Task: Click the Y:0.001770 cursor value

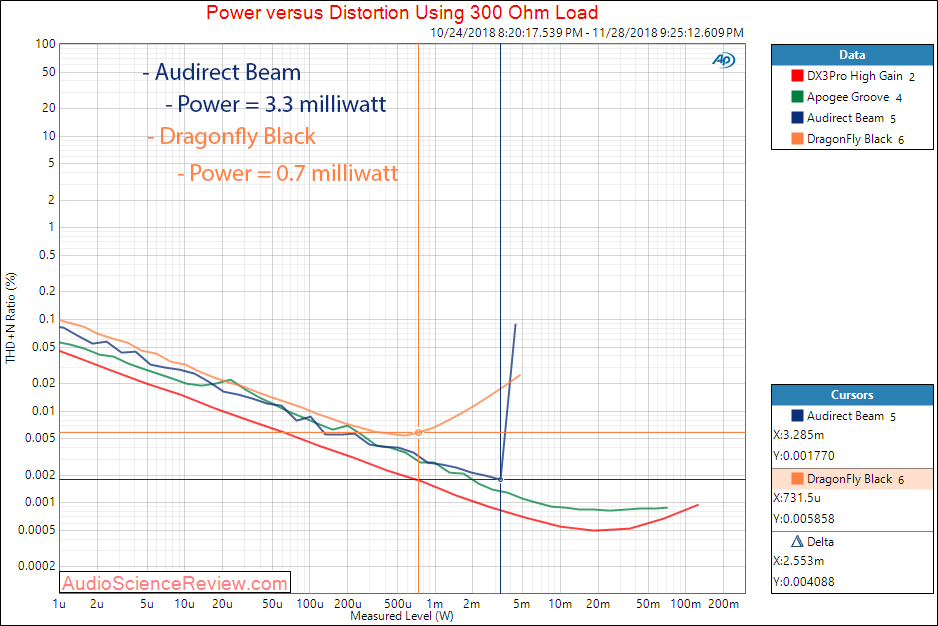Action: pos(803,456)
